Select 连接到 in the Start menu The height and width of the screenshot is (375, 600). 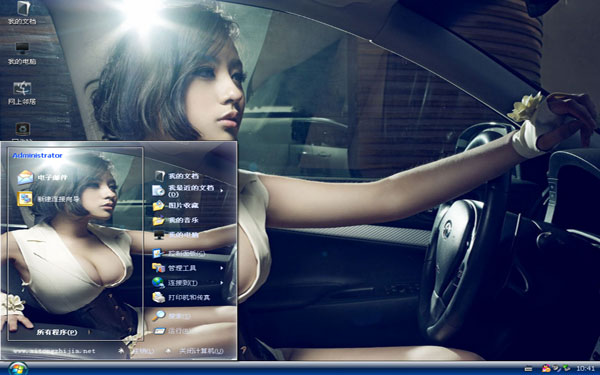175,283
